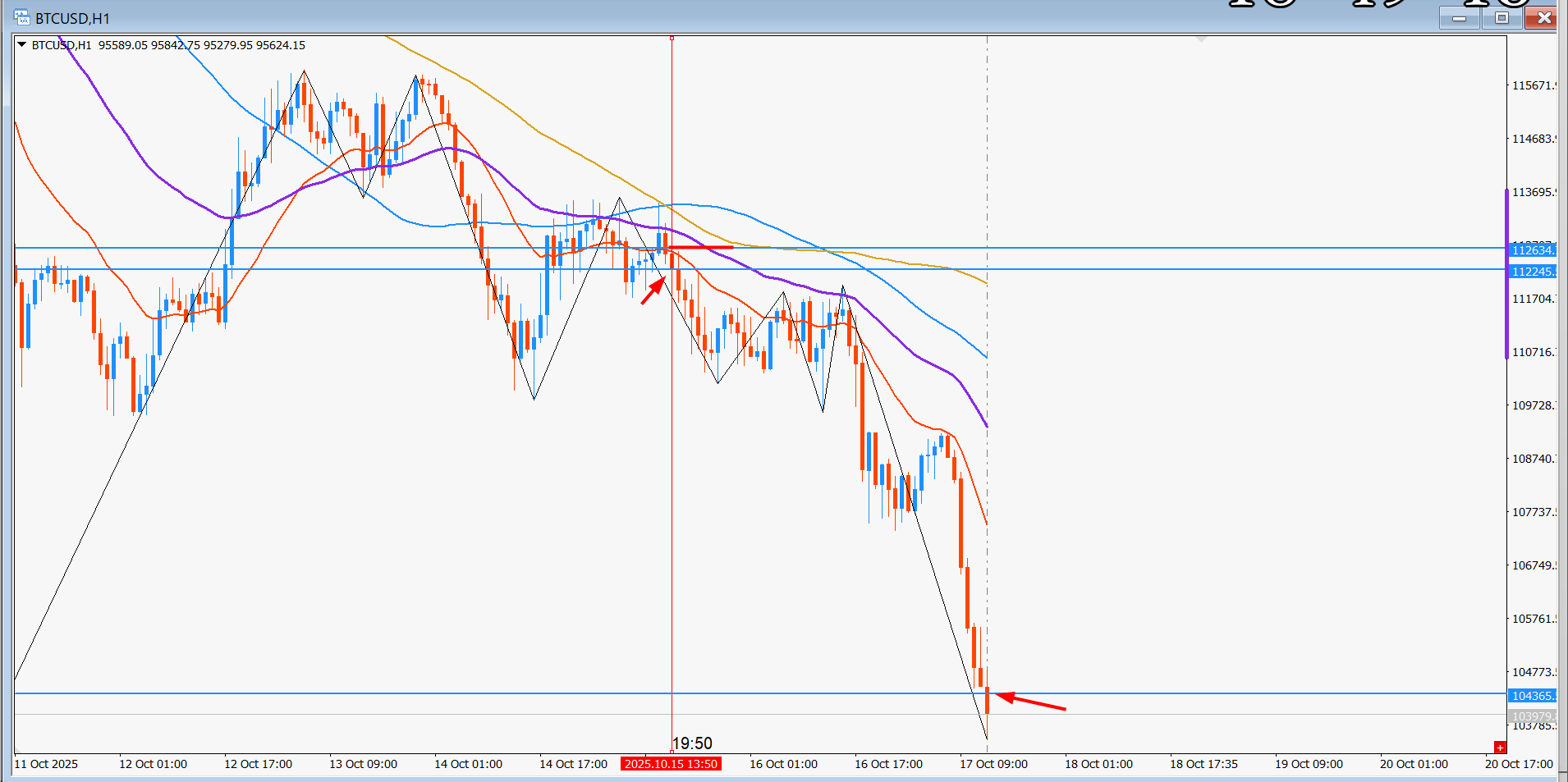Click the 109728 price scale value
The image size is (1568, 782).
pyautogui.click(x=1534, y=405)
